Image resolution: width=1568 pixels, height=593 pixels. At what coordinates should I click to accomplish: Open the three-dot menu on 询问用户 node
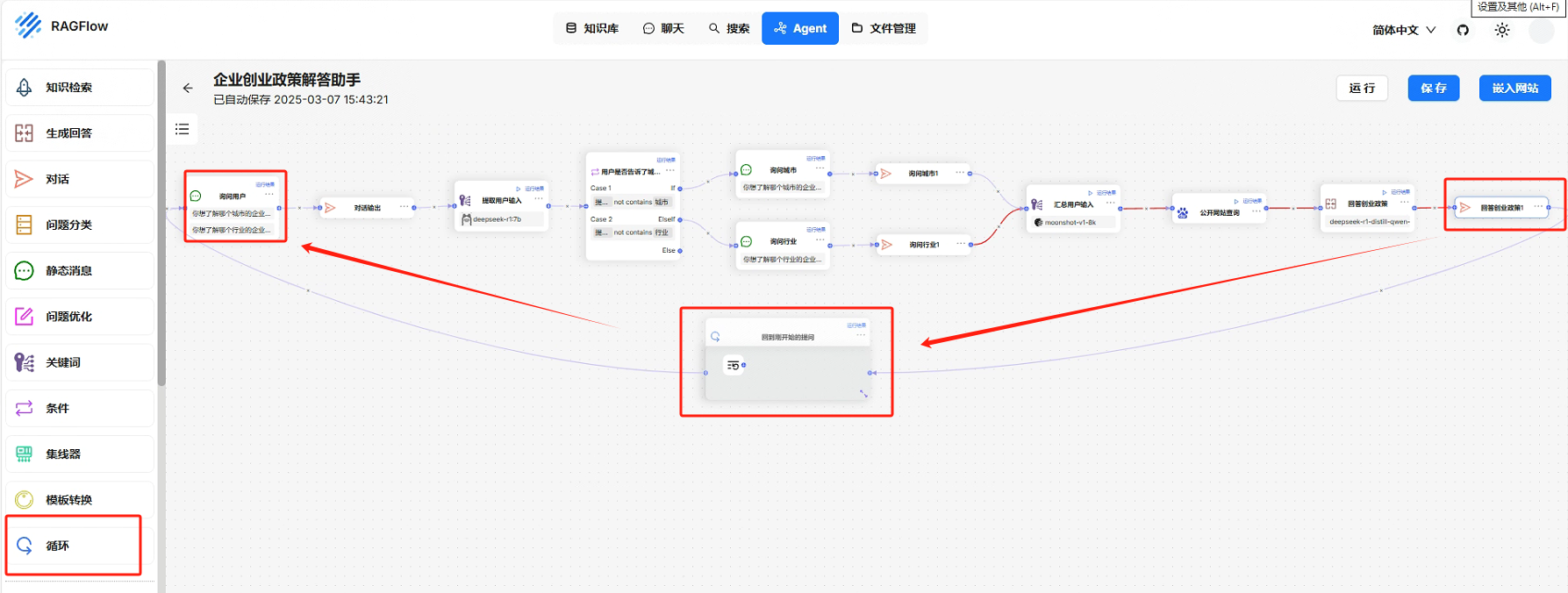[x=269, y=195]
